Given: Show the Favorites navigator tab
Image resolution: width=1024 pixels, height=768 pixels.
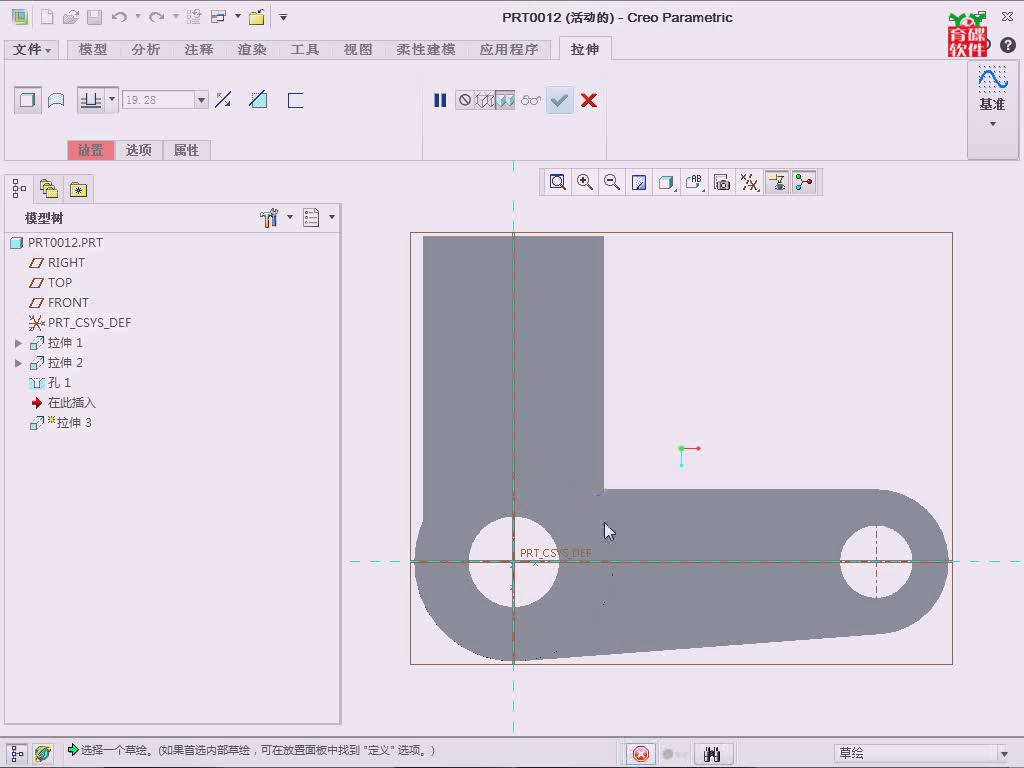Looking at the screenshot, I should click(78, 189).
